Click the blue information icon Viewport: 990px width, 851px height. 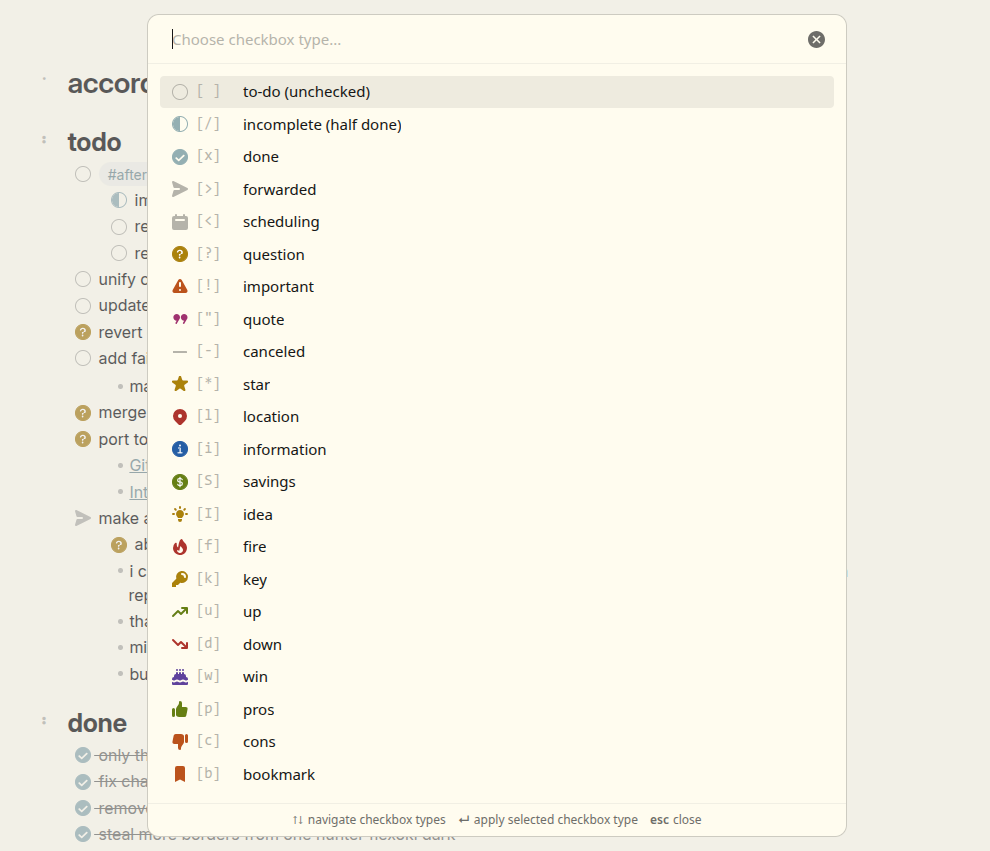[x=180, y=449]
